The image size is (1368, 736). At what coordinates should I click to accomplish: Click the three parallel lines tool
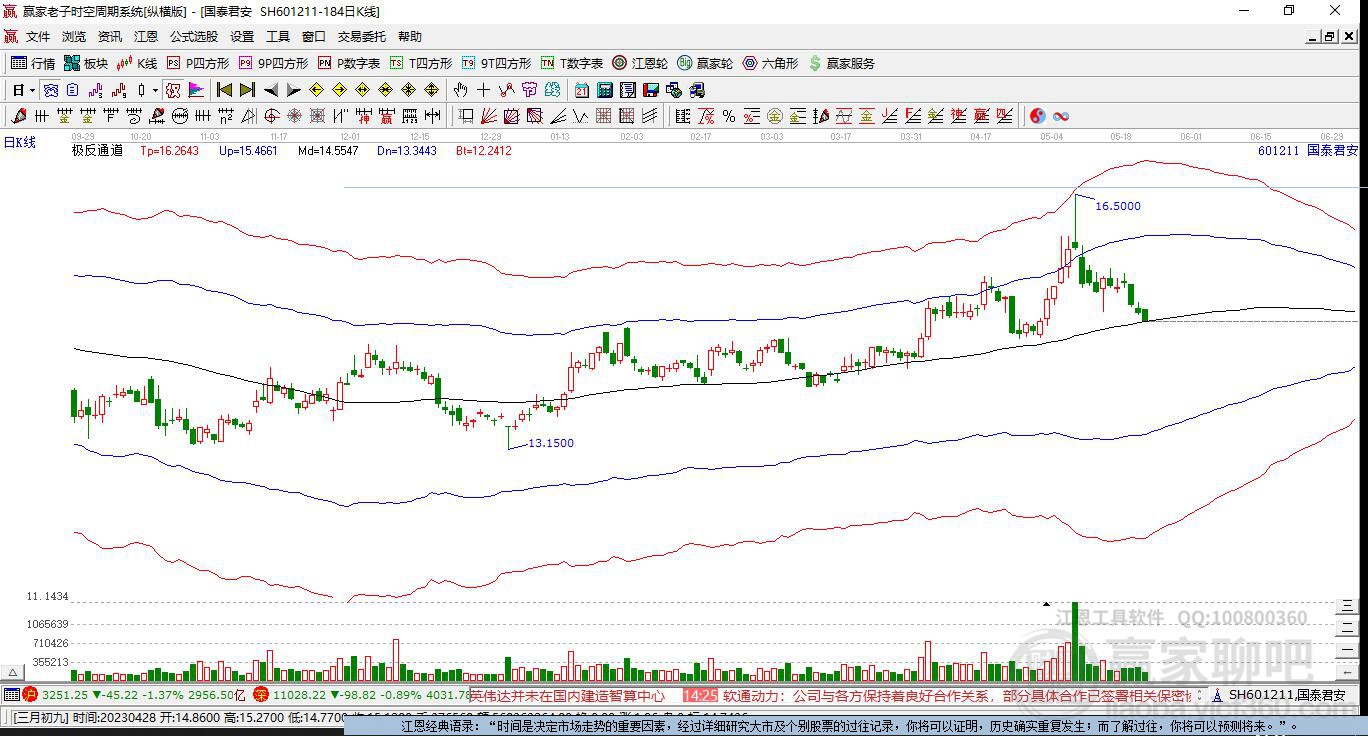[649, 116]
